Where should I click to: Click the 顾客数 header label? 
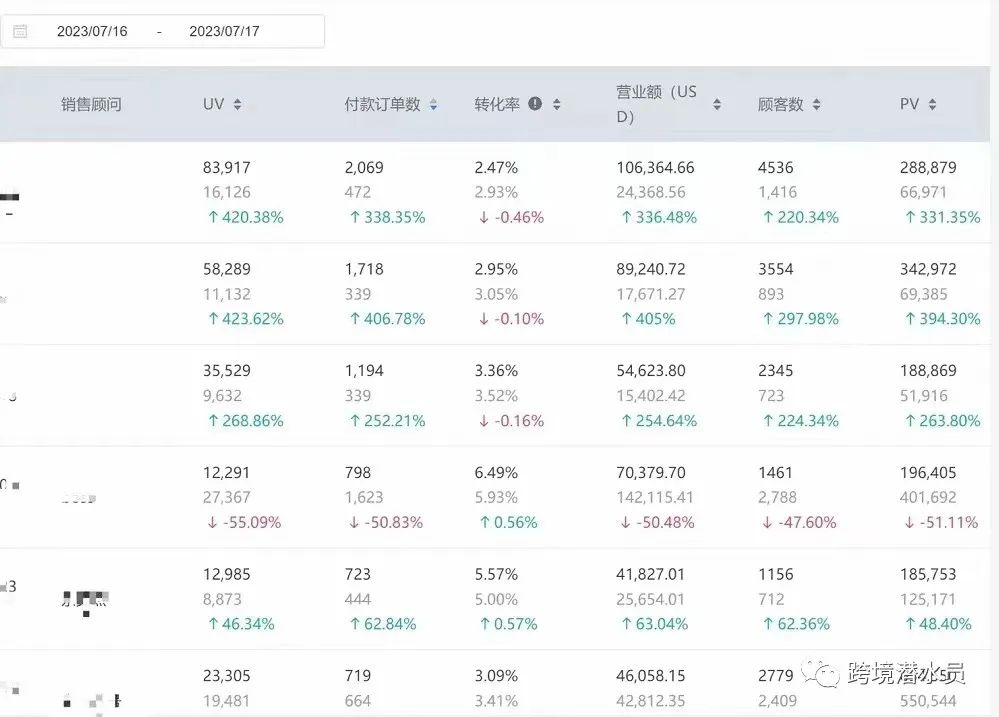coord(780,105)
